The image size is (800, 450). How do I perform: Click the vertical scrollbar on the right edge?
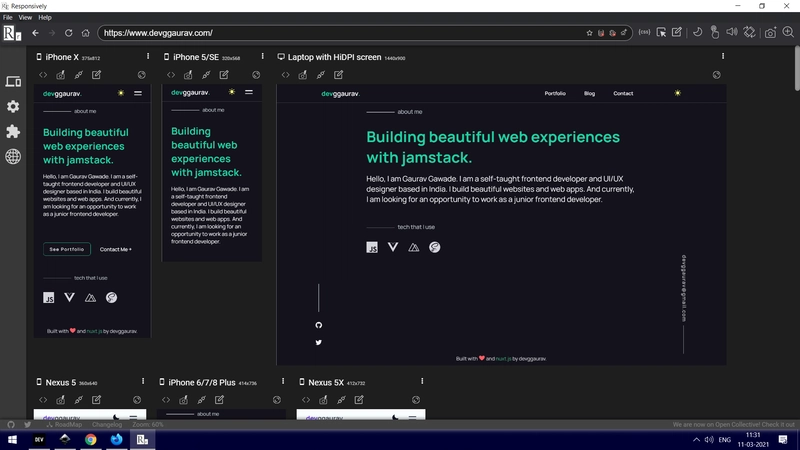[797, 68]
